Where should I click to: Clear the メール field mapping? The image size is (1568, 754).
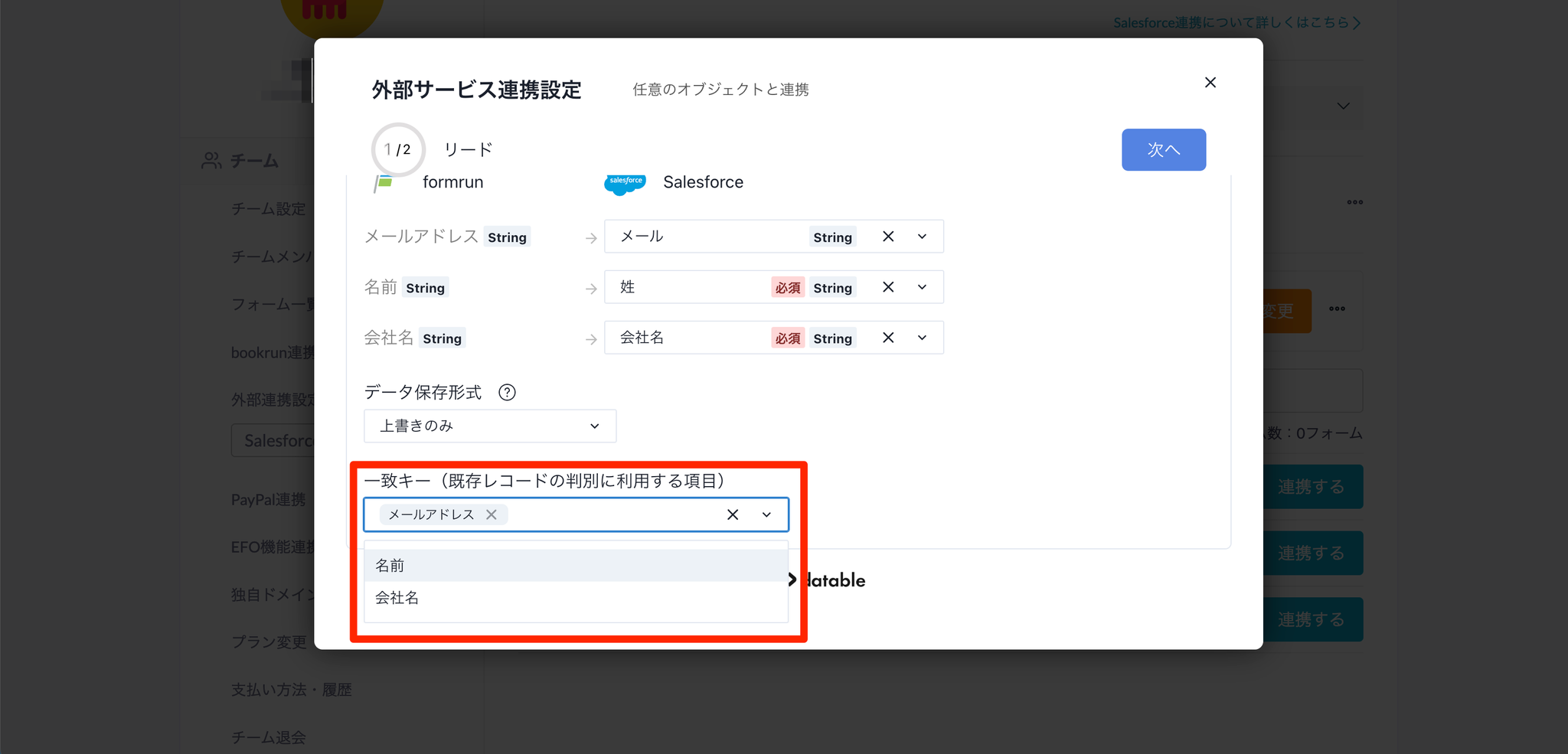tap(888, 237)
